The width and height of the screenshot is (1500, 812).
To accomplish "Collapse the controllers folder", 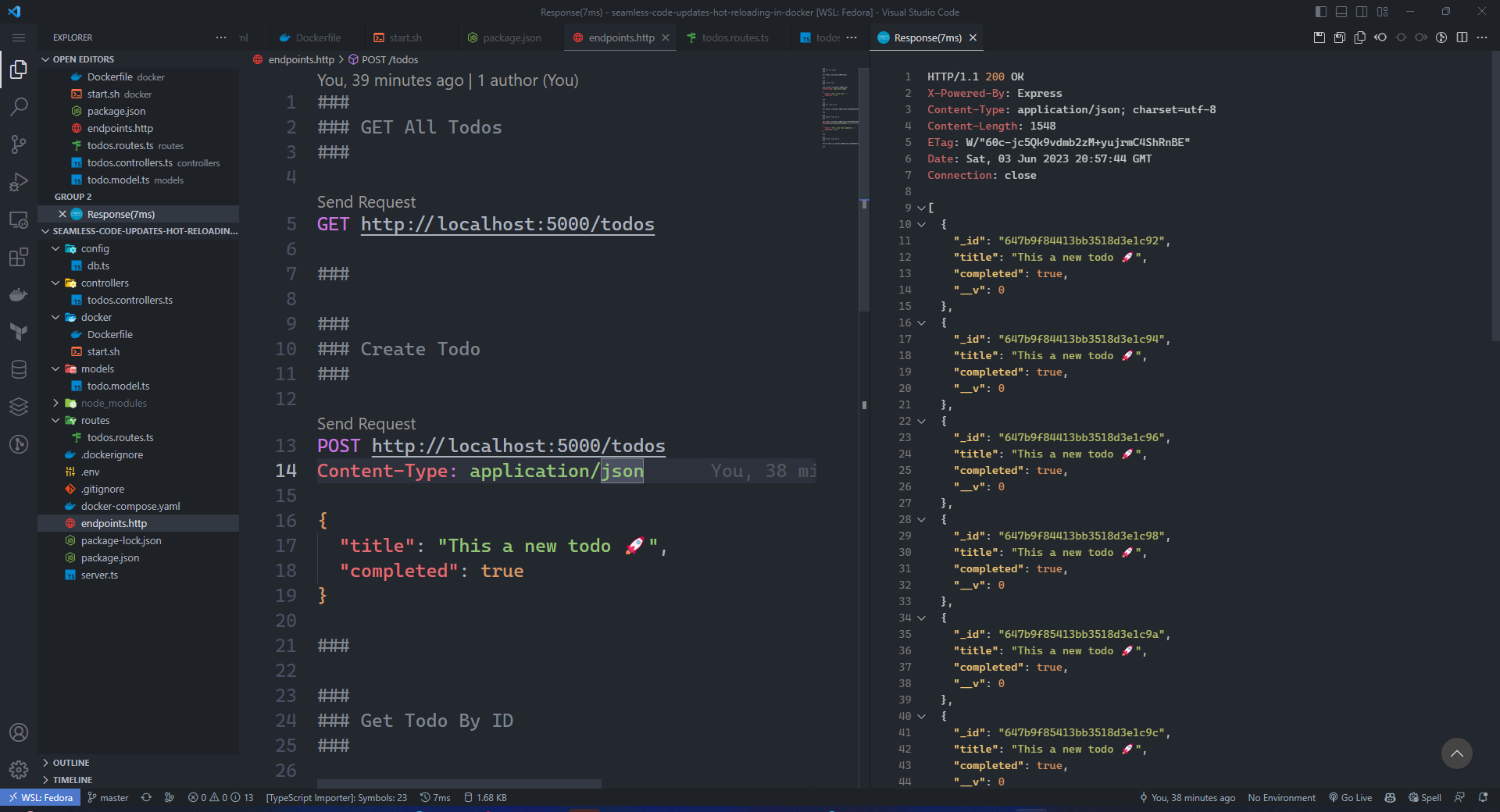I will (x=105, y=283).
